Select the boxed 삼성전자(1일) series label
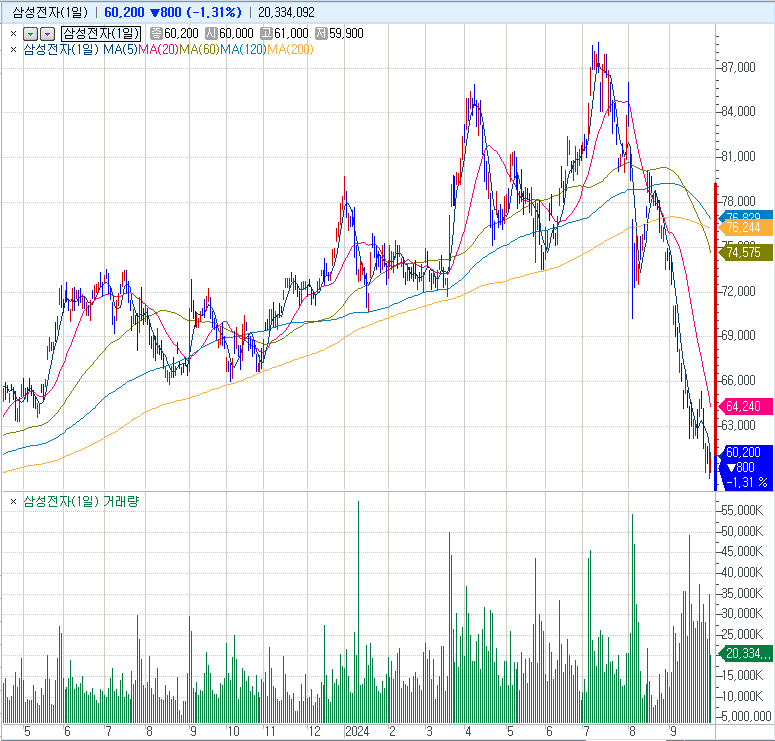Screen dimensions: 775x741 point(101,33)
